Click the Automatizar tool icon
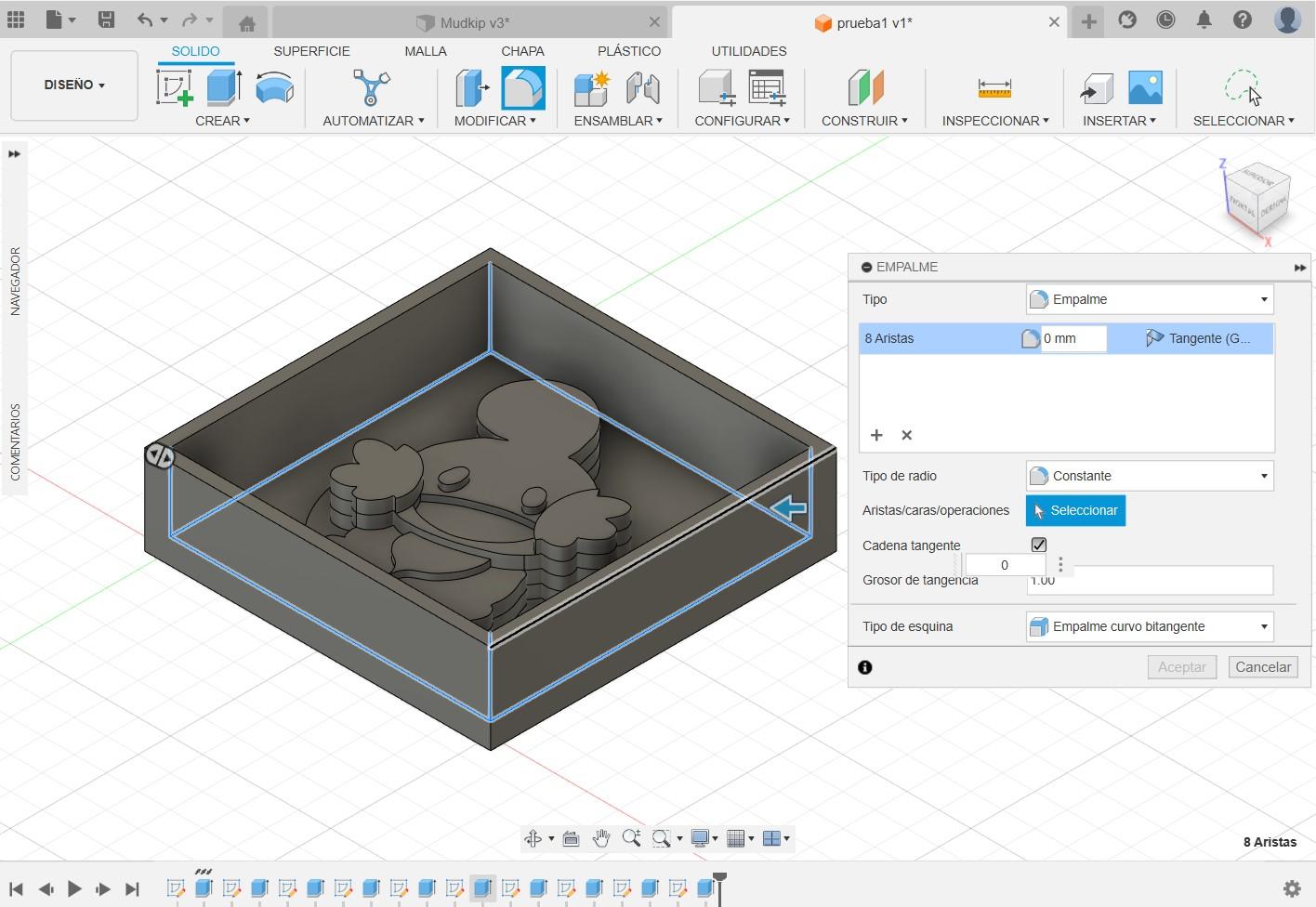The image size is (1316, 907). click(372, 87)
